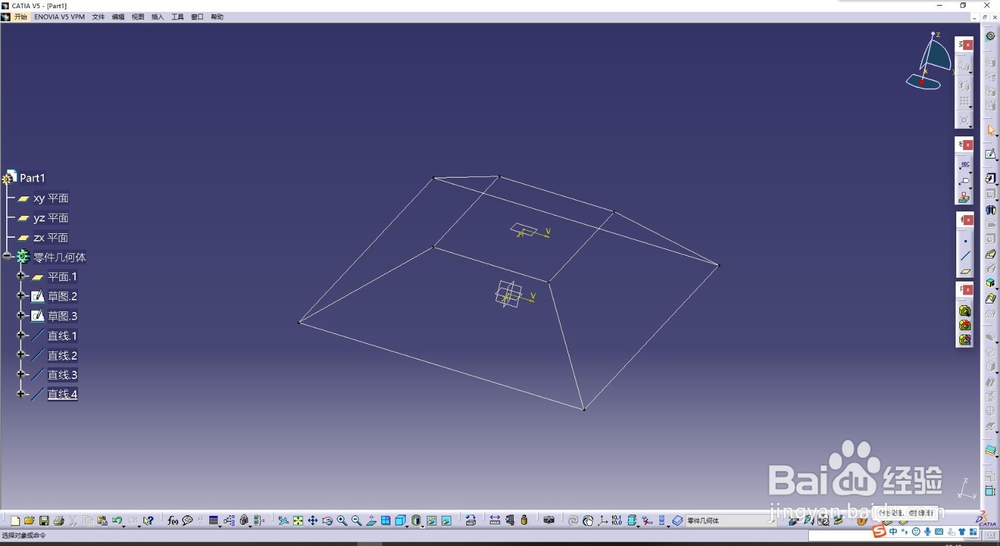Close the floating toolbar with point/line tools
Image resolution: width=1000 pixels, height=546 pixels.
[968, 220]
